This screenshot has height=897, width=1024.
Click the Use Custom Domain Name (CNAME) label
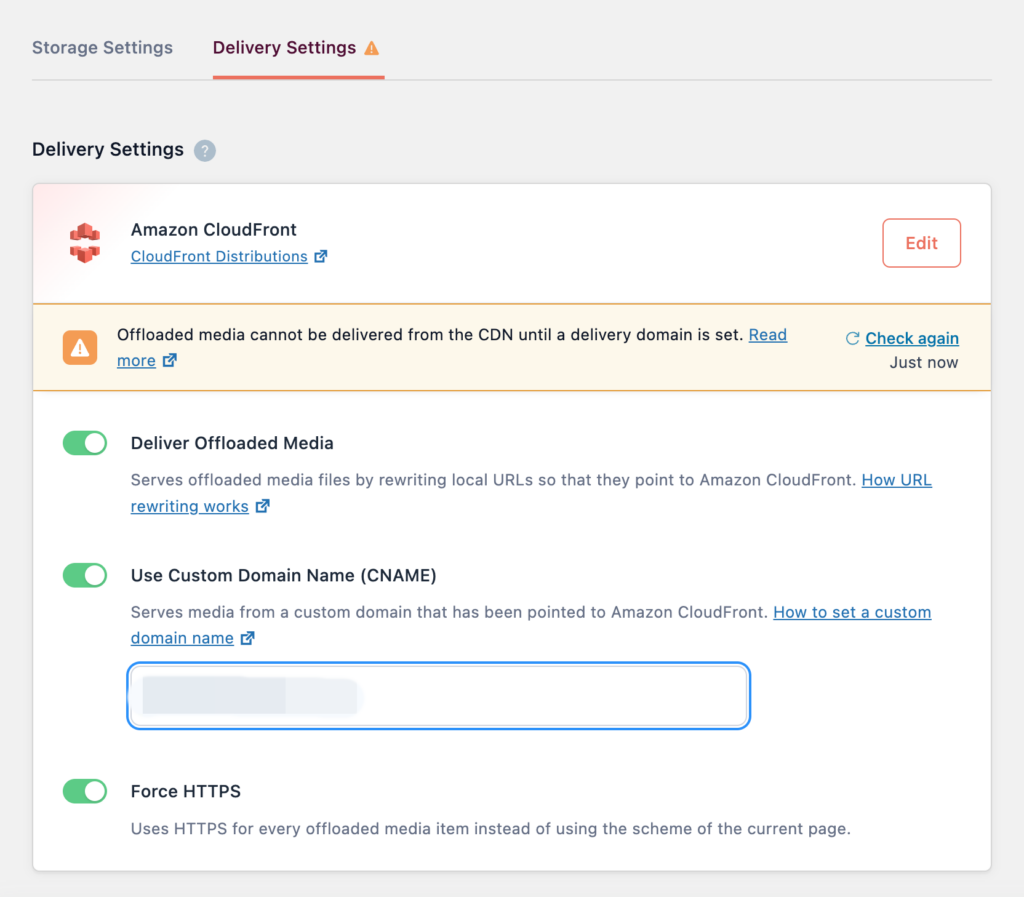(283, 575)
